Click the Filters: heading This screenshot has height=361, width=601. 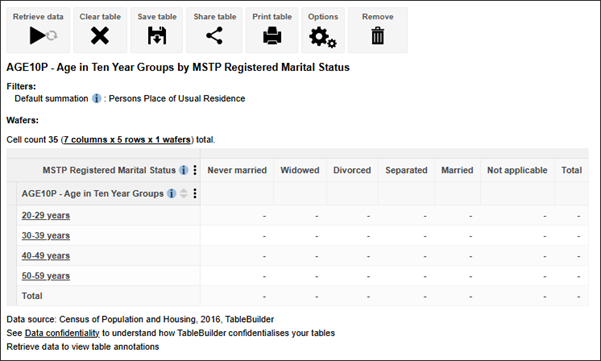(x=21, y=86)
